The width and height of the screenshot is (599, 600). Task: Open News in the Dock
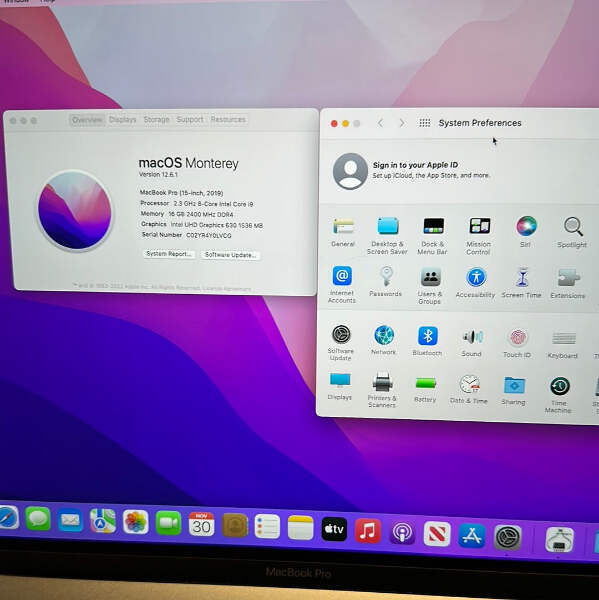[x=437, y=534]
